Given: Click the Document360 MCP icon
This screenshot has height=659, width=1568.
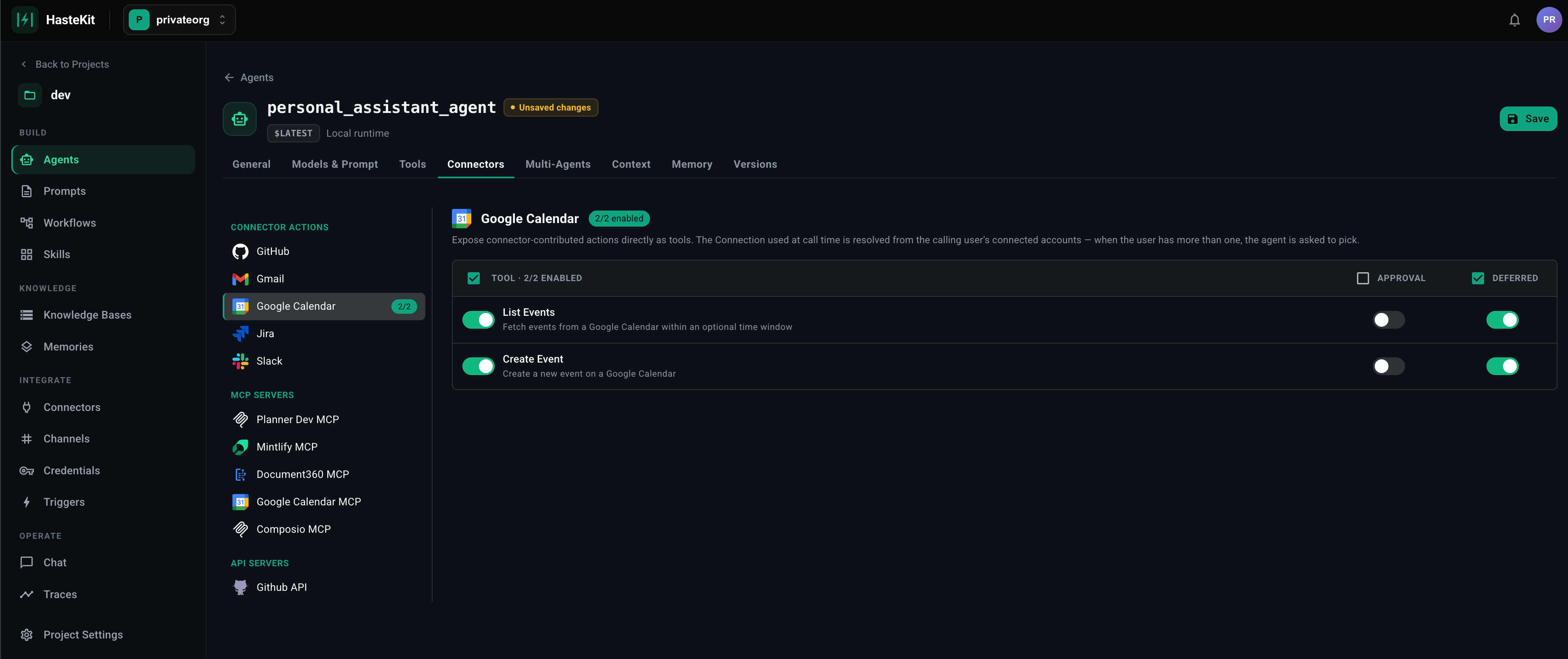Looking at the screenshot, I should (x=240, y=474).
